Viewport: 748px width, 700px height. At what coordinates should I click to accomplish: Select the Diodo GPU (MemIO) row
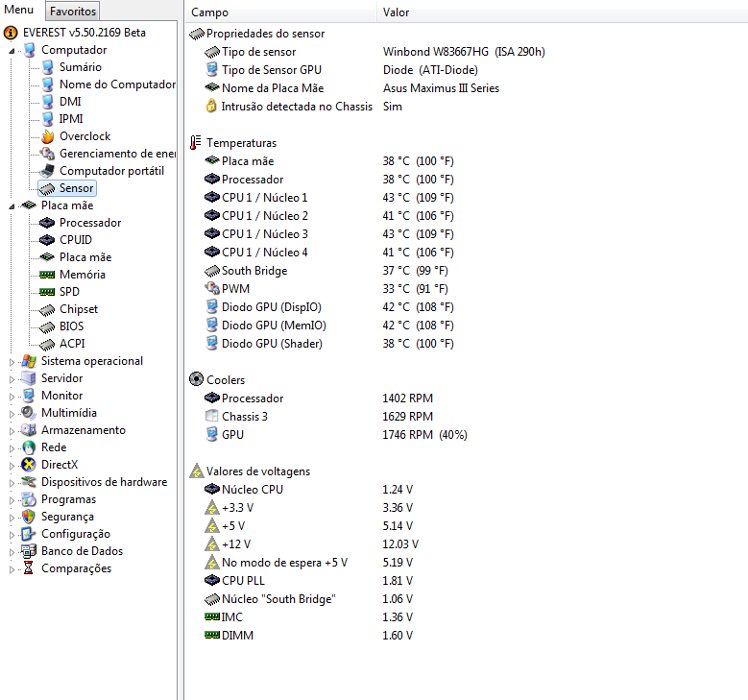(x=329, y=325)
